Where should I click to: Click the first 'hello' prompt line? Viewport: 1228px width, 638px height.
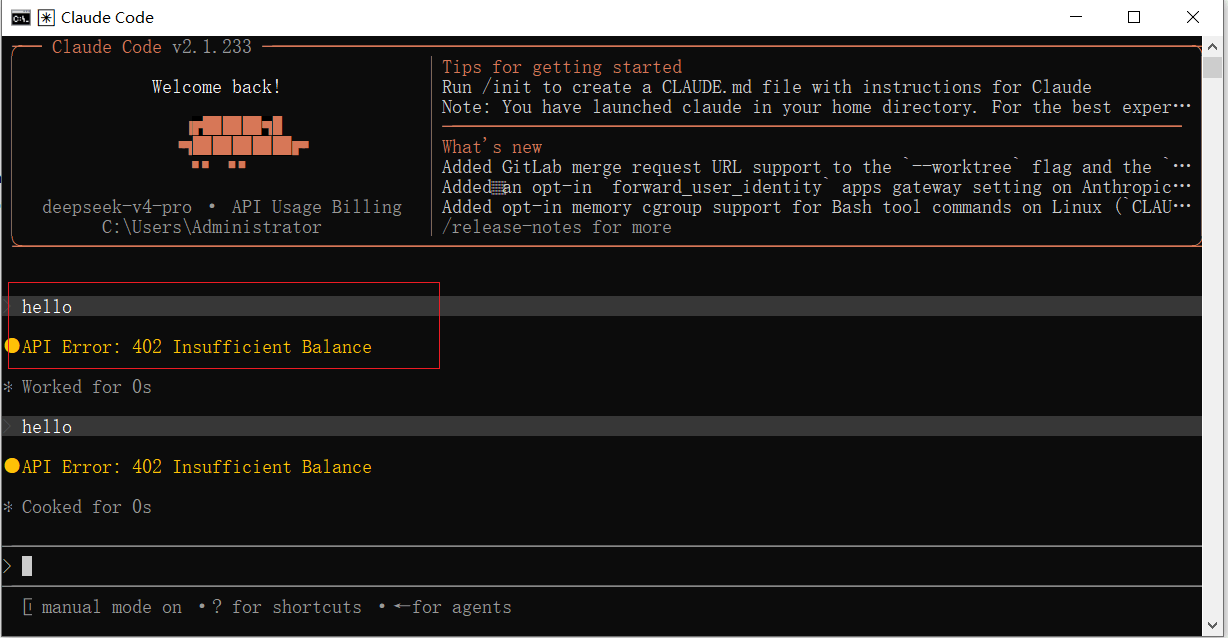point(602,306)
